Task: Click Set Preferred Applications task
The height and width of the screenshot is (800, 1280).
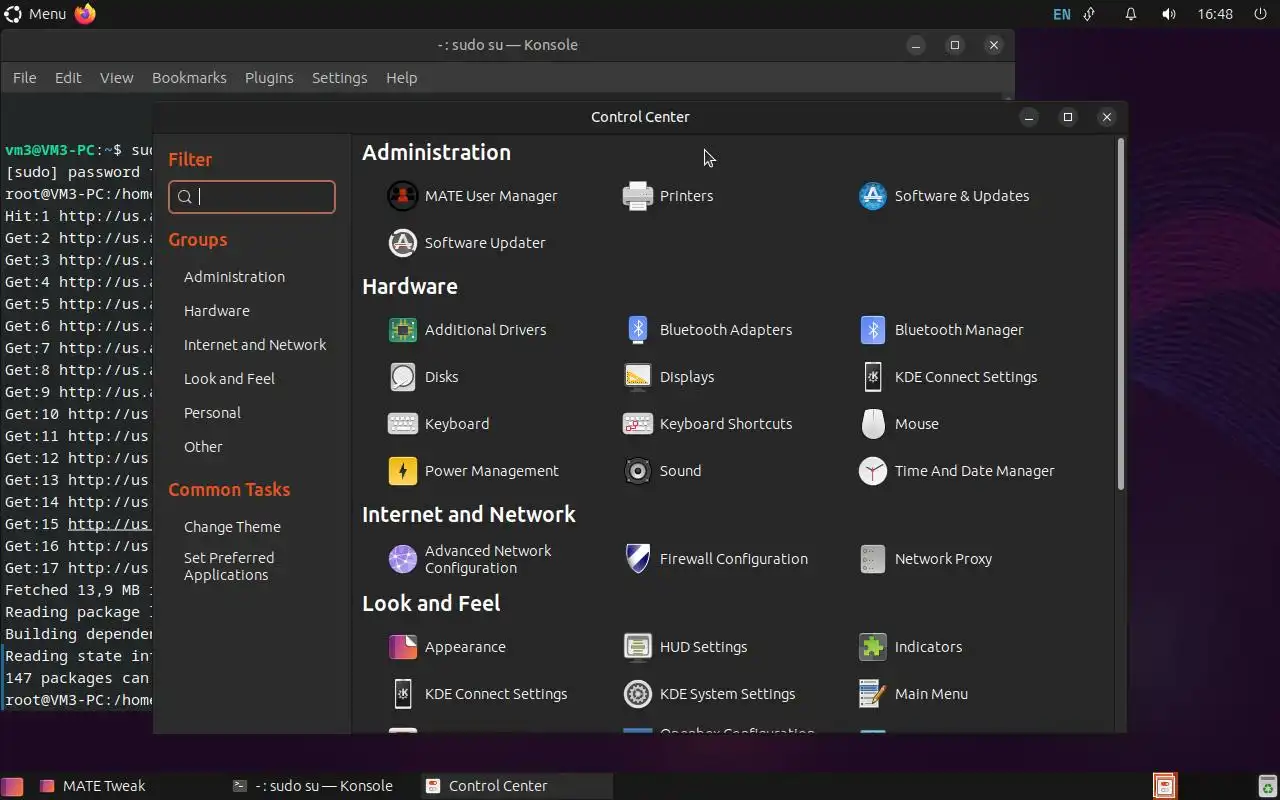Action: [229, 566]
